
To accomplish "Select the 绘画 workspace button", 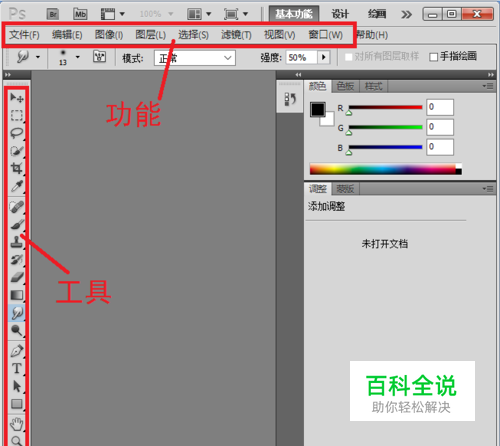I will (x=377, y=14).
